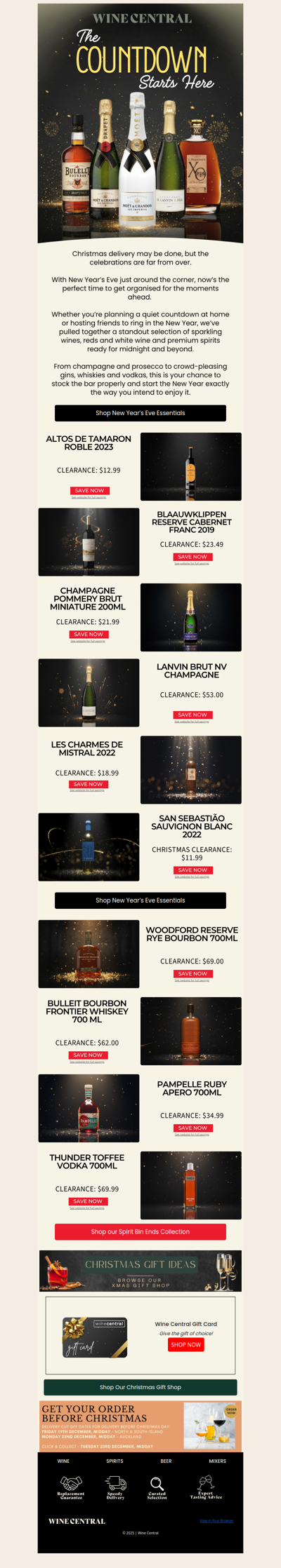The image size is (281, 1568).
Task: Click the Wine Central footer logo
Action: [x=77, y=1521]
